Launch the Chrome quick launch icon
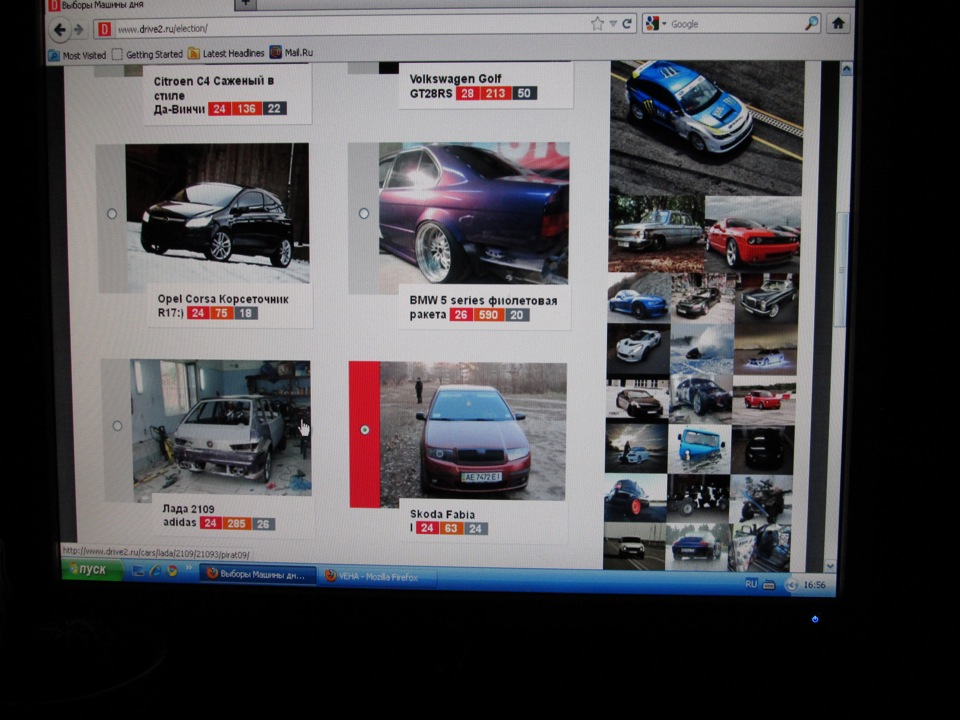 (x=172, y=571)
